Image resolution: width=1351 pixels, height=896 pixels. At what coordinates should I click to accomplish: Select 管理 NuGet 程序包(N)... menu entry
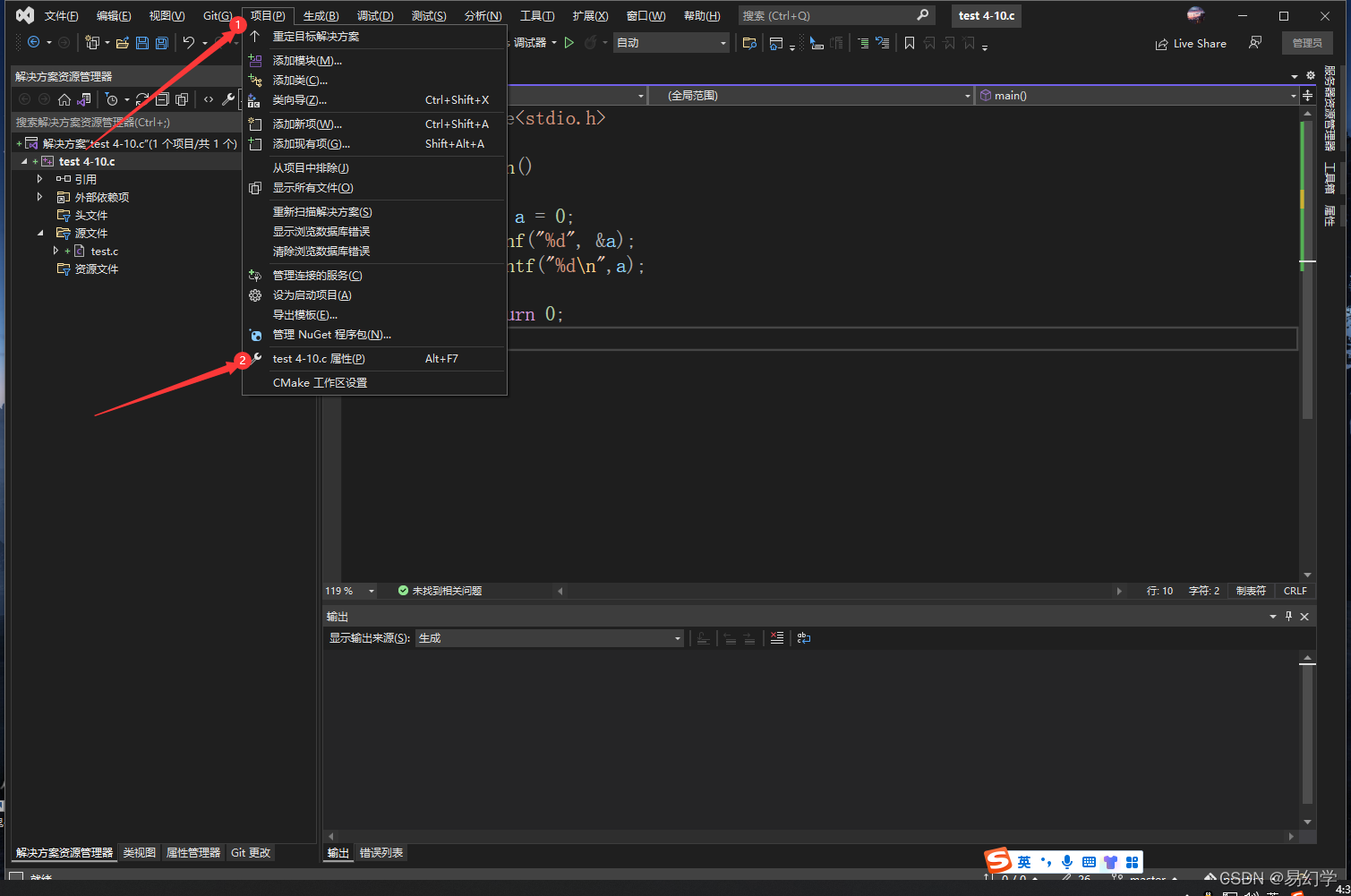point(374,334)
